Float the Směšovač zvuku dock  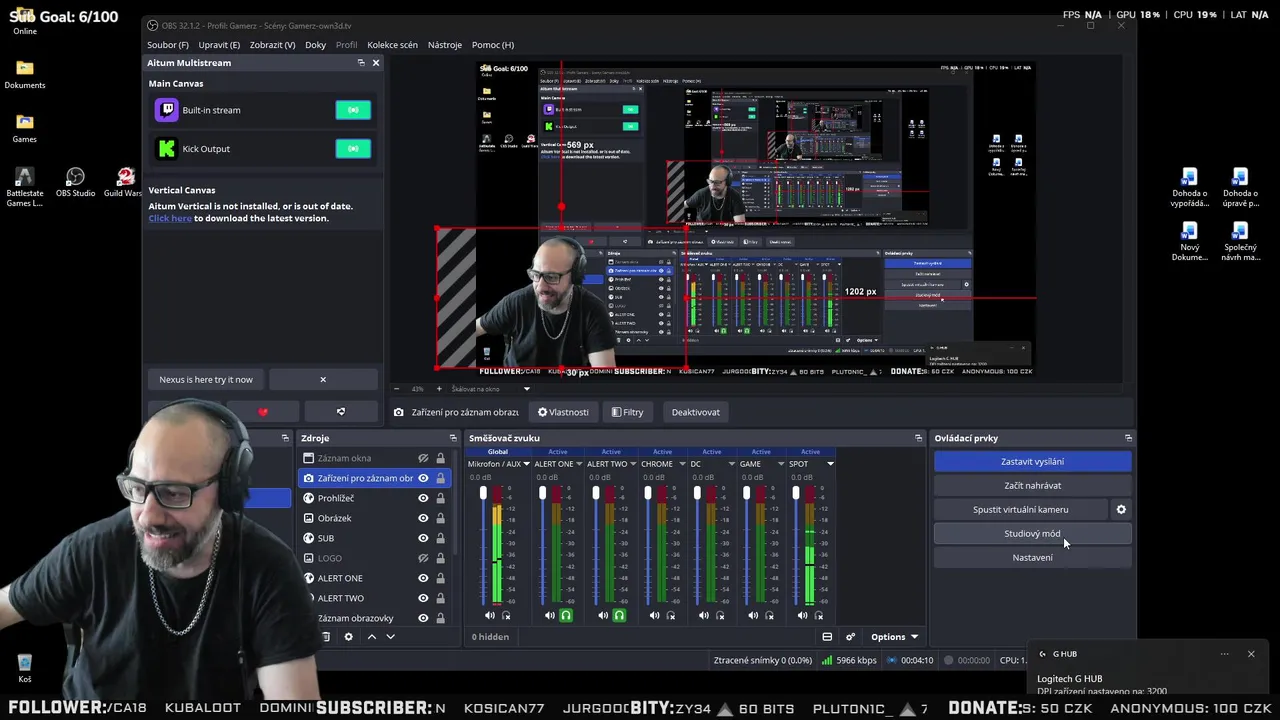tap(918, 438)
